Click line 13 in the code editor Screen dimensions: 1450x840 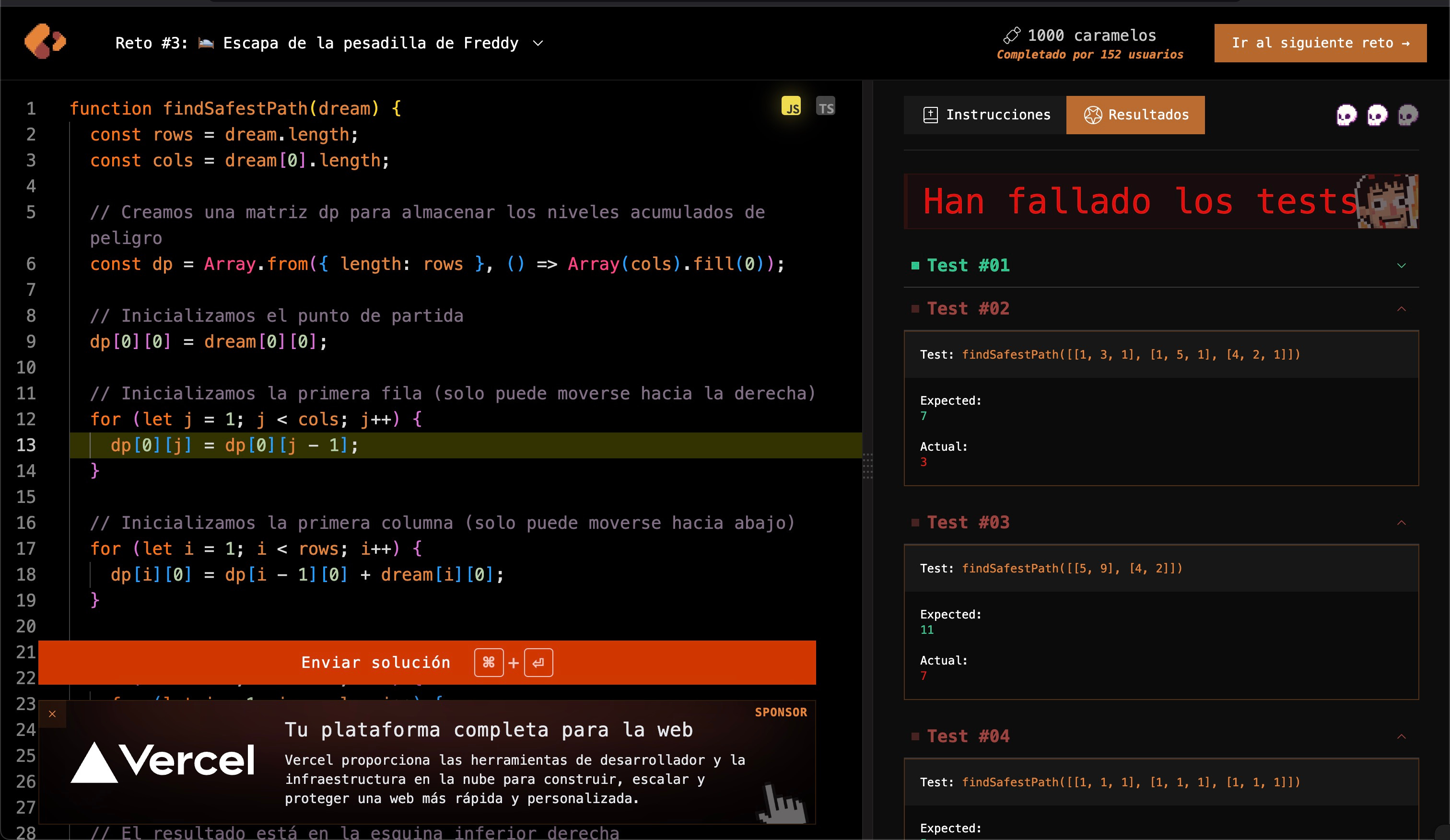(x=466, y=445)
